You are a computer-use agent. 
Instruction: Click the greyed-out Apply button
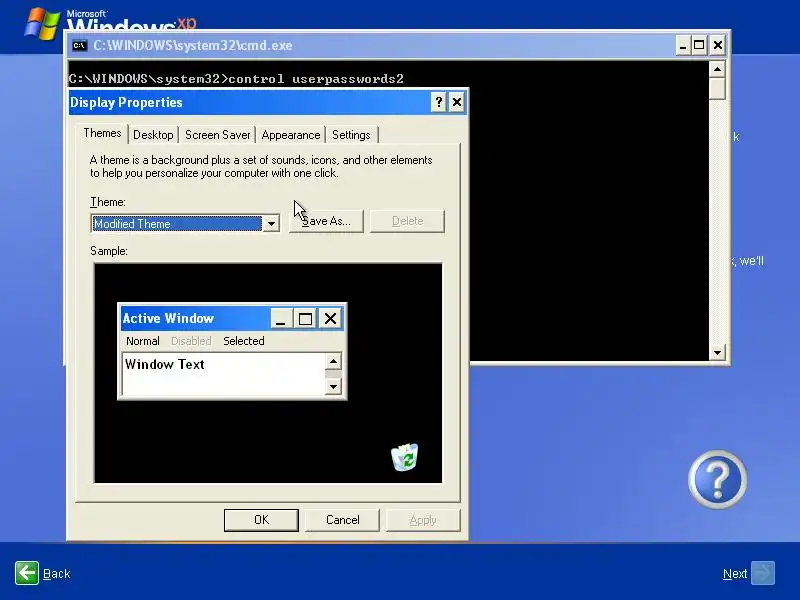tap(423, 520)
